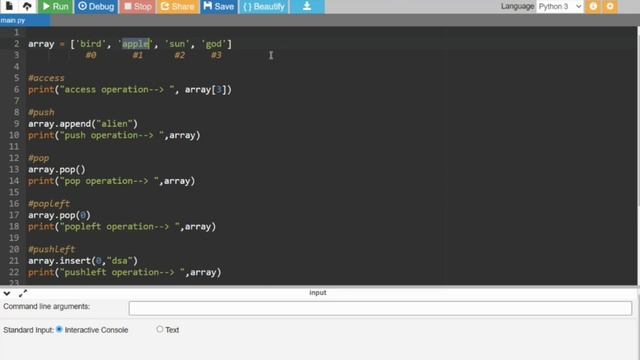Collapse the input panel chevron
Image resolution: width=640 pixels, height=360 pixels.
[x=7, y=293]
